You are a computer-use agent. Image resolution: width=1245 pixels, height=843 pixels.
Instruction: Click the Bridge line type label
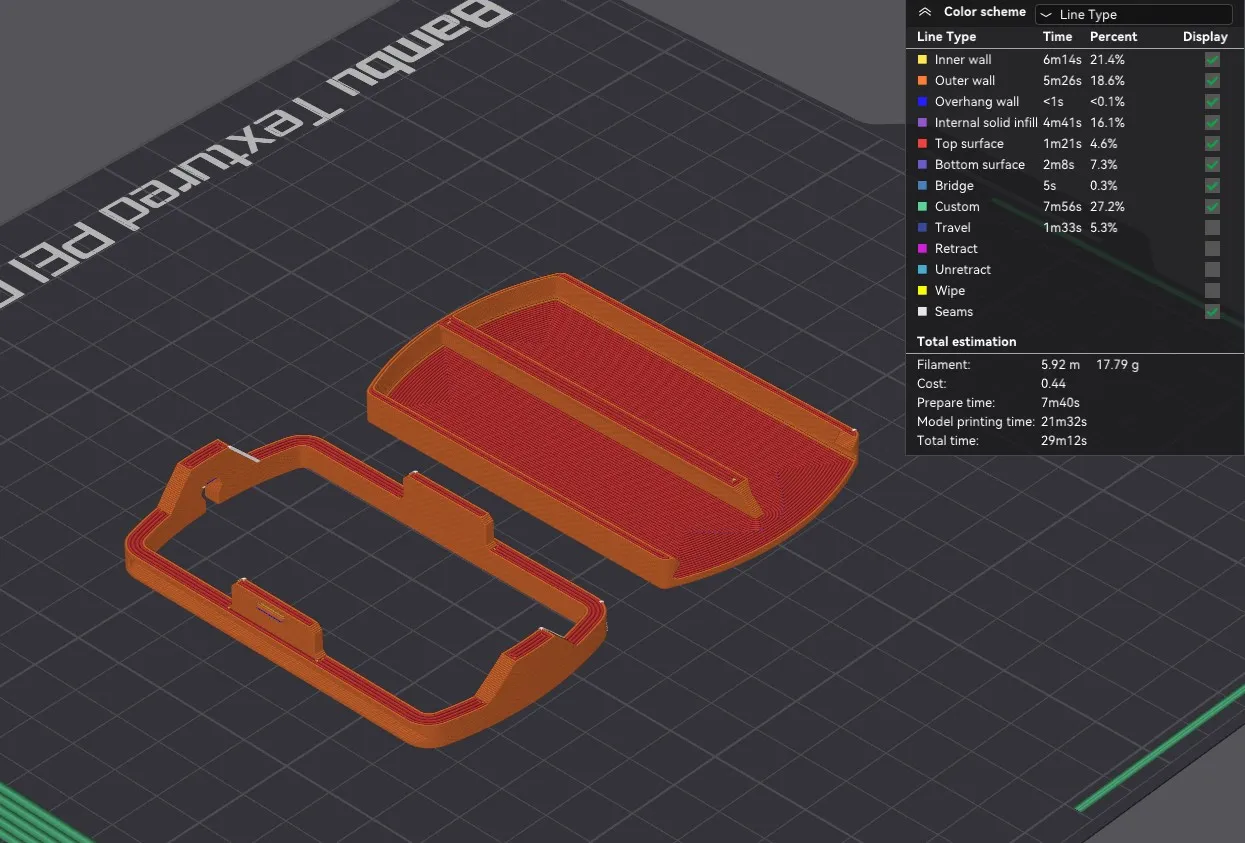953,186
